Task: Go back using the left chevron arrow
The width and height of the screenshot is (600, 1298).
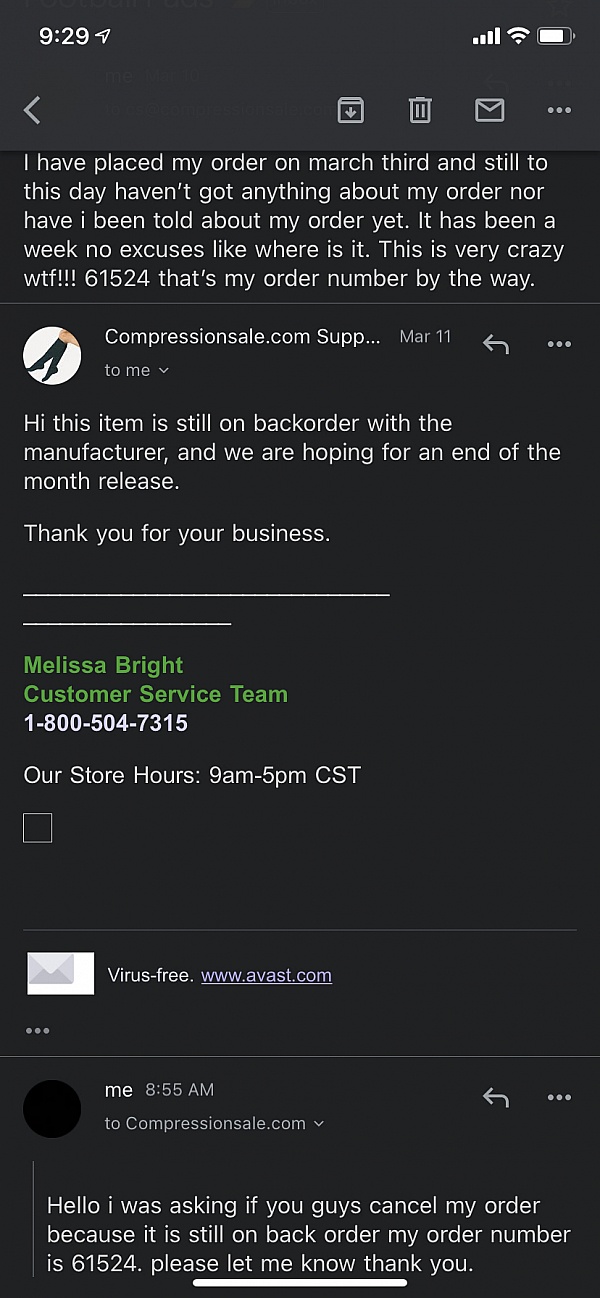Action: pyautogui.click(x=32, y=110)
